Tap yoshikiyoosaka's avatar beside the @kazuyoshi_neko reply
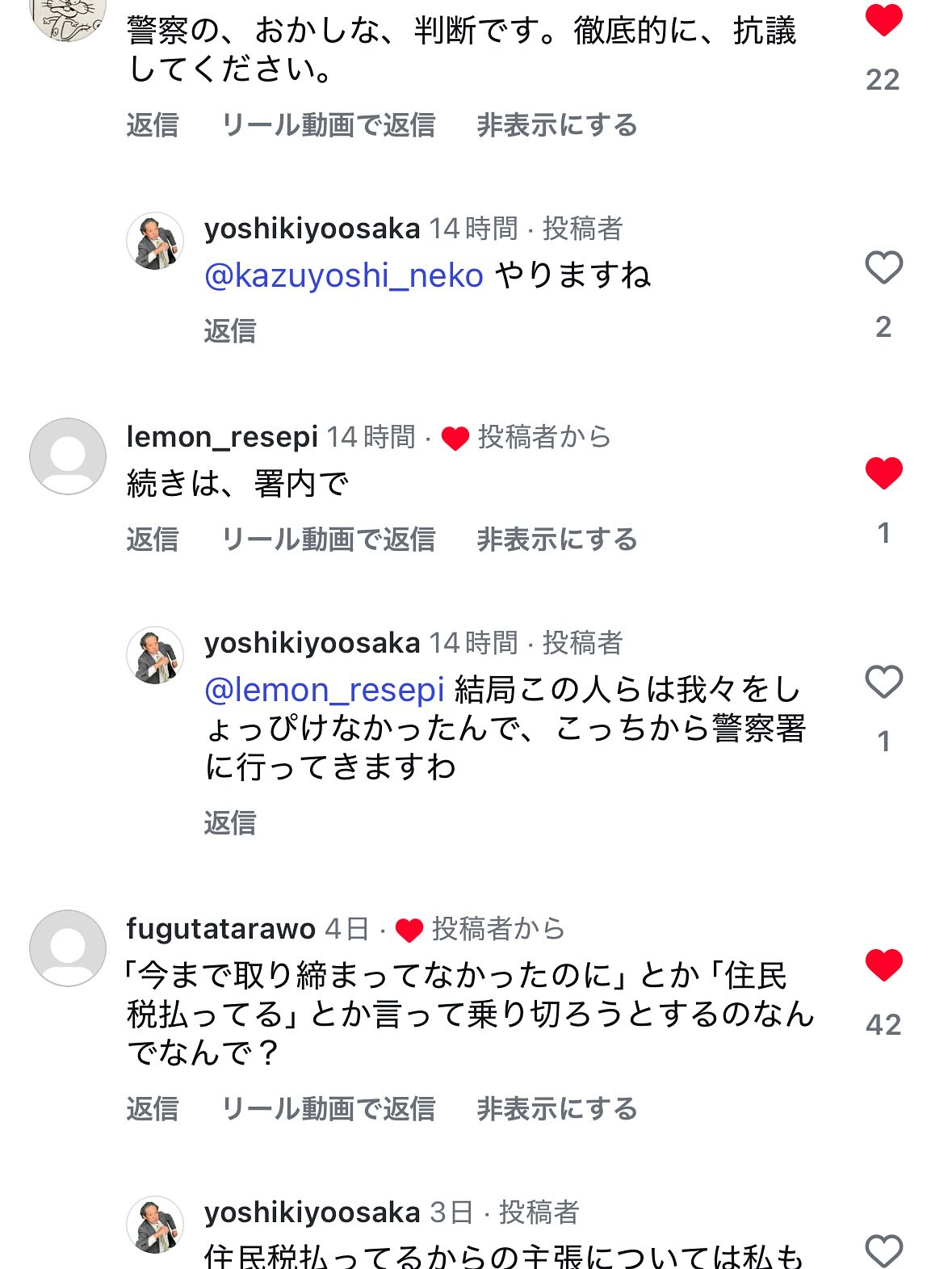 pos(155,242)
